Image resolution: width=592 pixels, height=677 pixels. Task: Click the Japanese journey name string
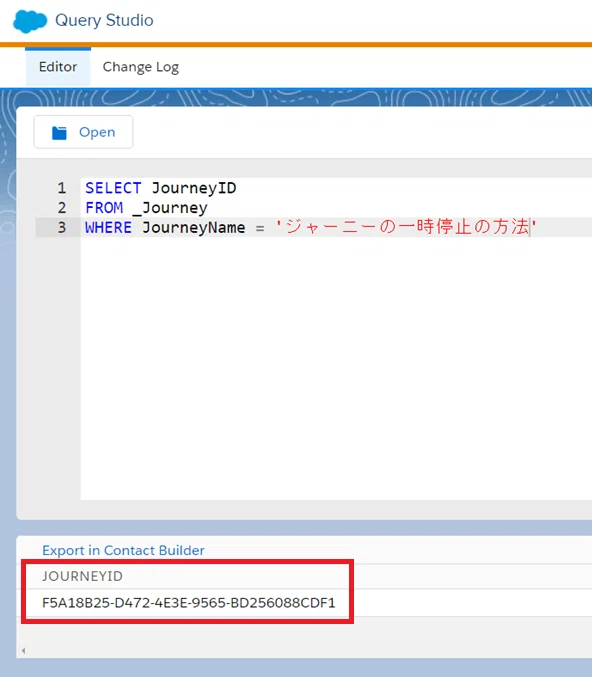click(406, 227)
